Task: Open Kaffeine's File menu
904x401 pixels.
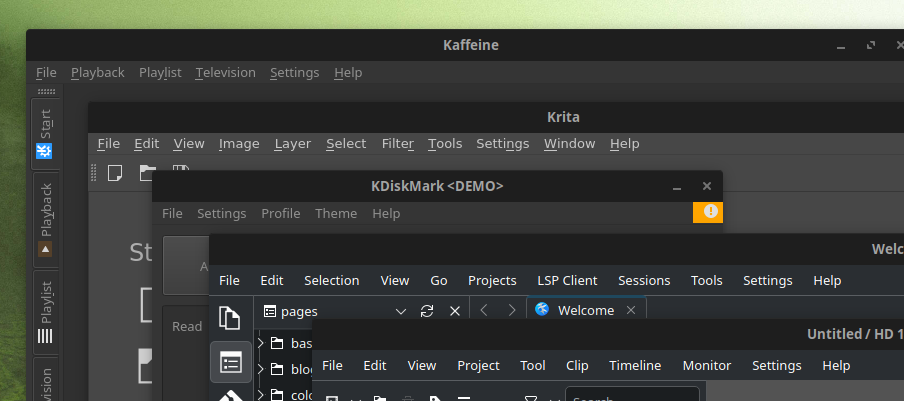Action: coord(46,73)
